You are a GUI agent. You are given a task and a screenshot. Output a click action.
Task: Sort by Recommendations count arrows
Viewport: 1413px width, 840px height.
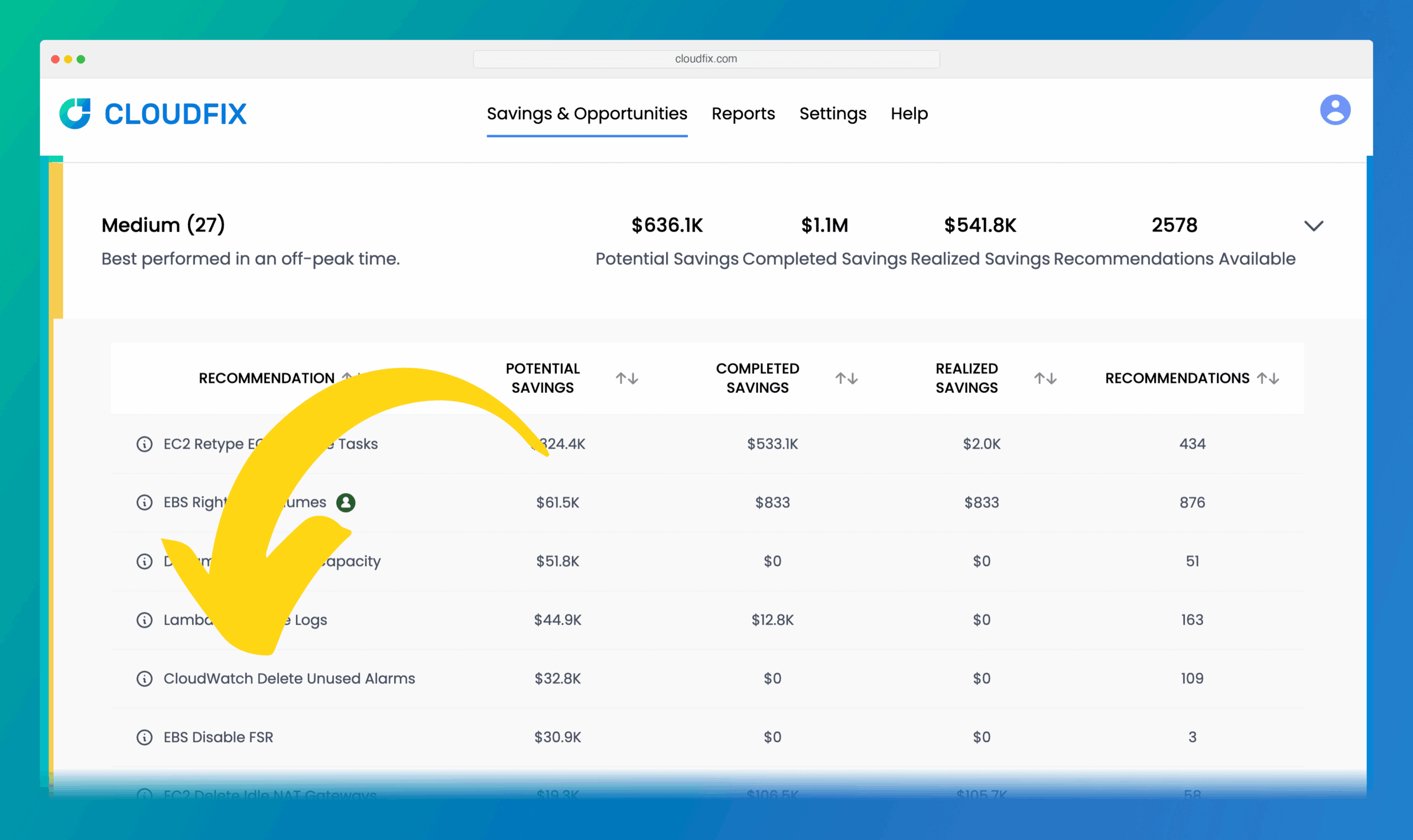1268,378
